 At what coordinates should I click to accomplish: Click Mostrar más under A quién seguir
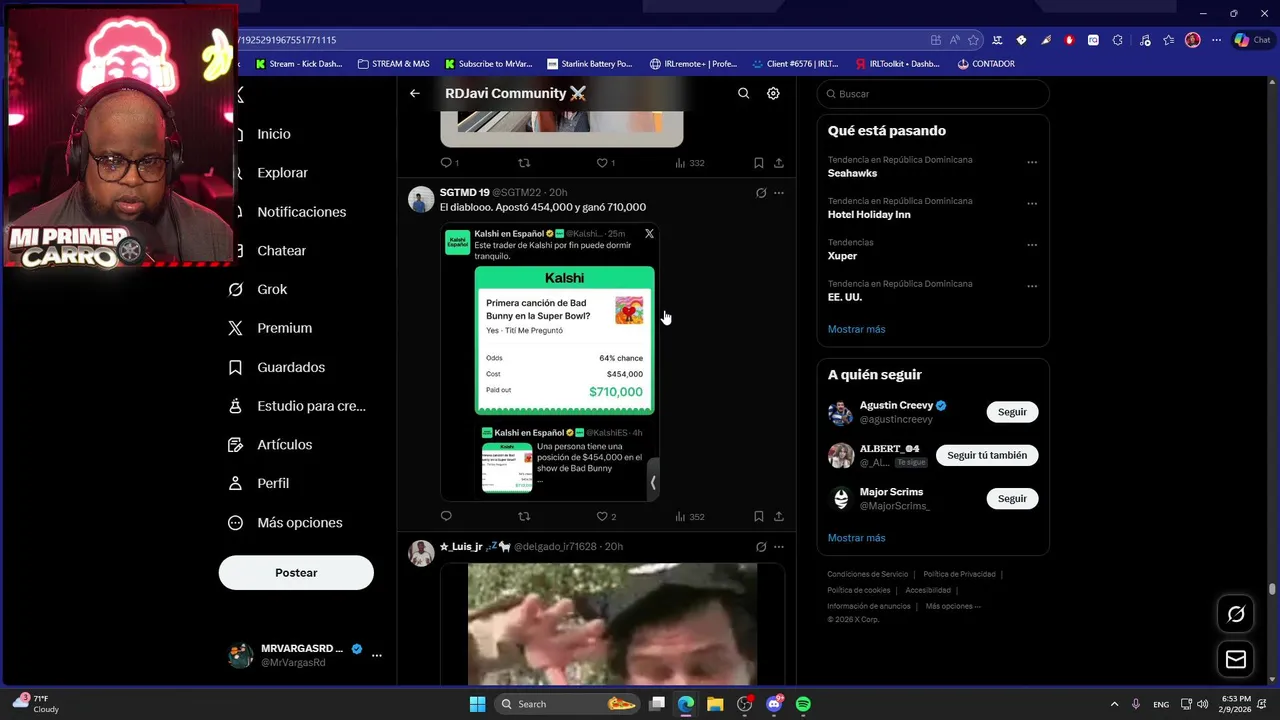tap(856, 538)
